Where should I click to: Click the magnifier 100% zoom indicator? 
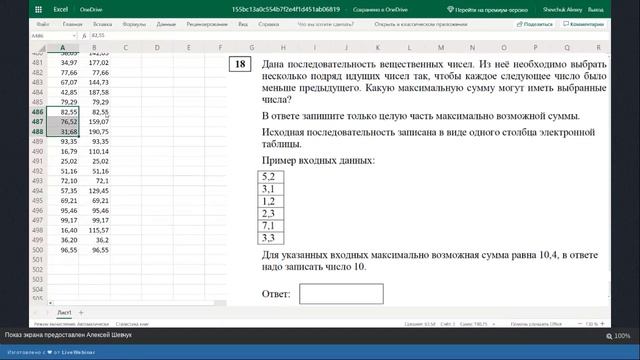(618, 336)
